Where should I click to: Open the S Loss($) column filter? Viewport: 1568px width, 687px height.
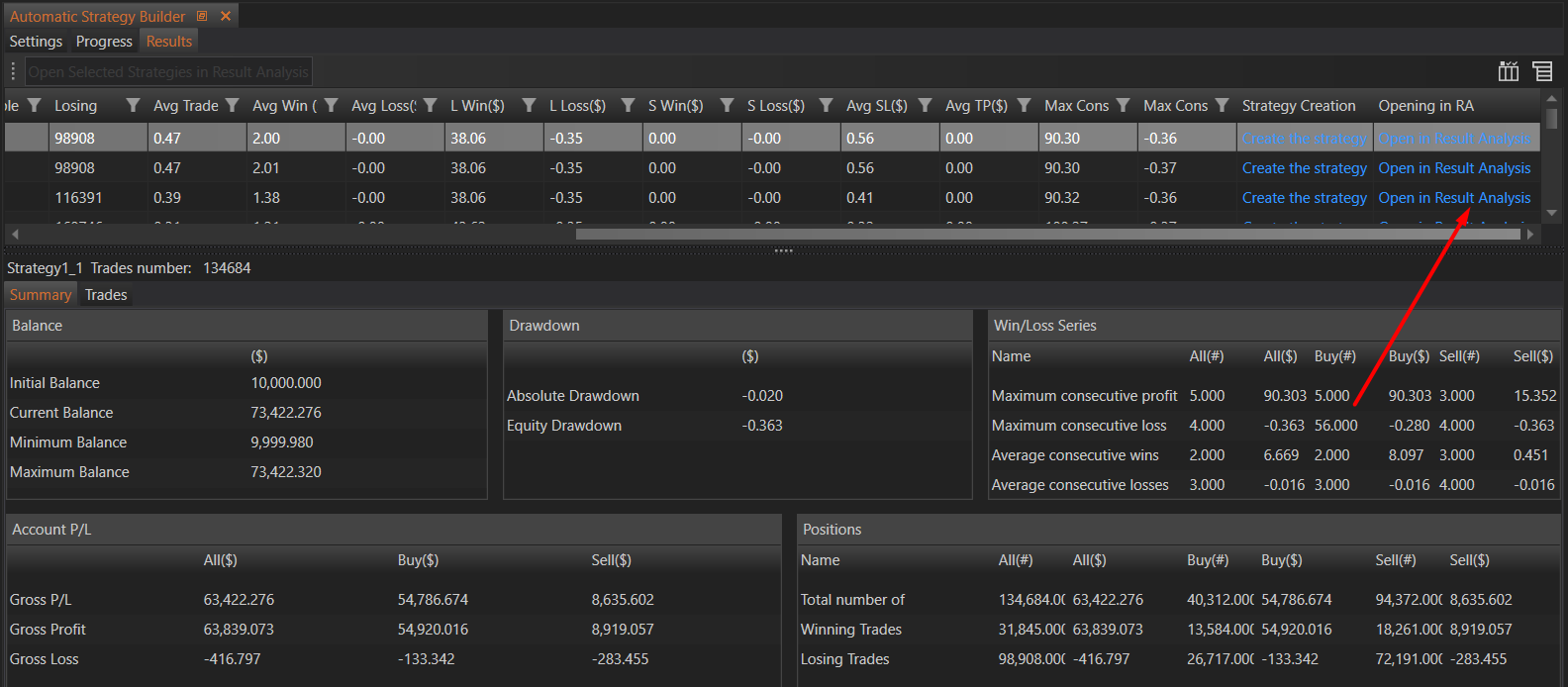pos(826,106)
